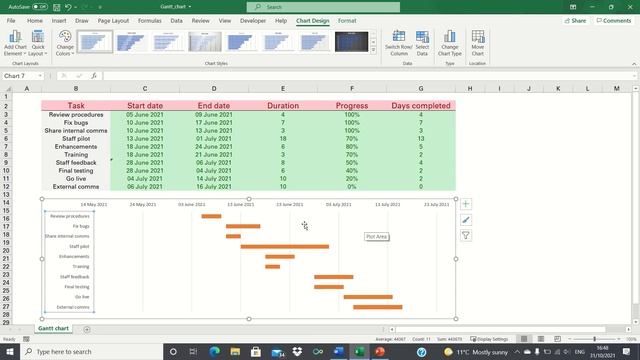
Task: Click the Staff pilot orange bar
Action: (284, 247)
